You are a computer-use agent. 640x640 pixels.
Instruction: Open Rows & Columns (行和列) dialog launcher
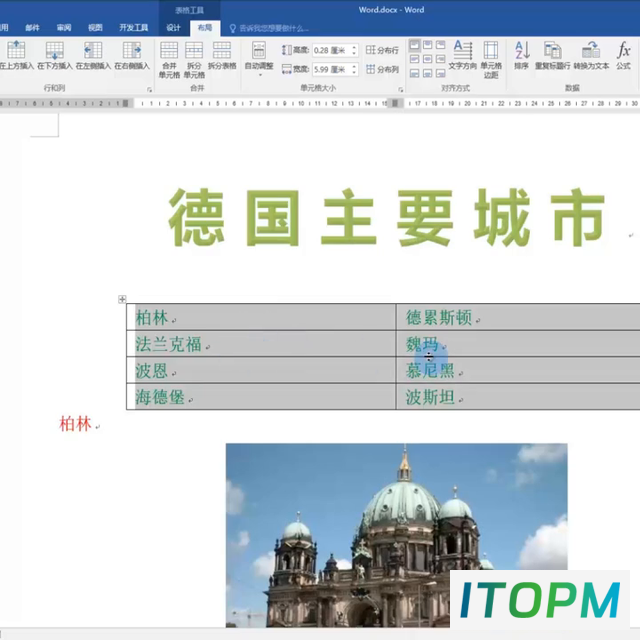click(149, 89)
